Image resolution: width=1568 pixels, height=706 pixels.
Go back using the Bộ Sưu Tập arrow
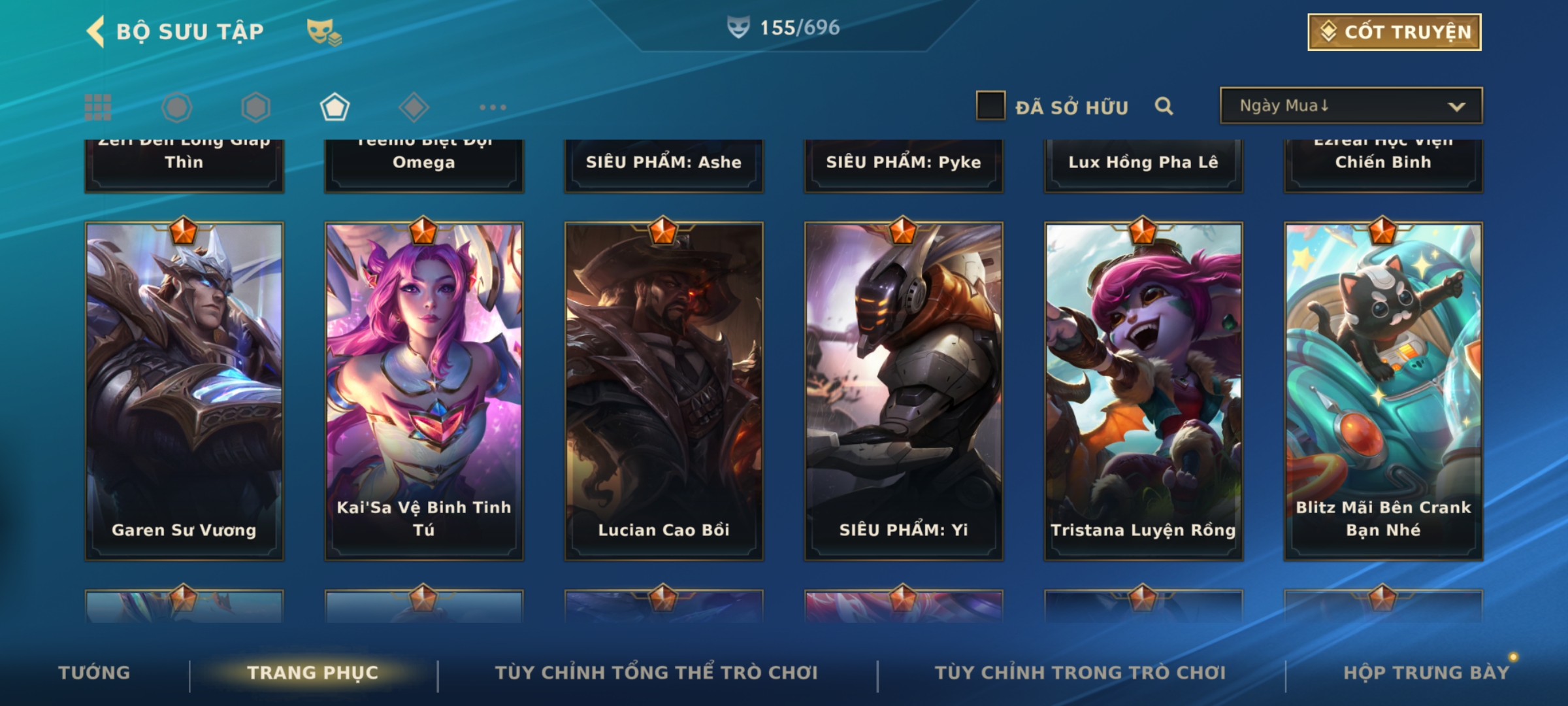tap(95, 31)
